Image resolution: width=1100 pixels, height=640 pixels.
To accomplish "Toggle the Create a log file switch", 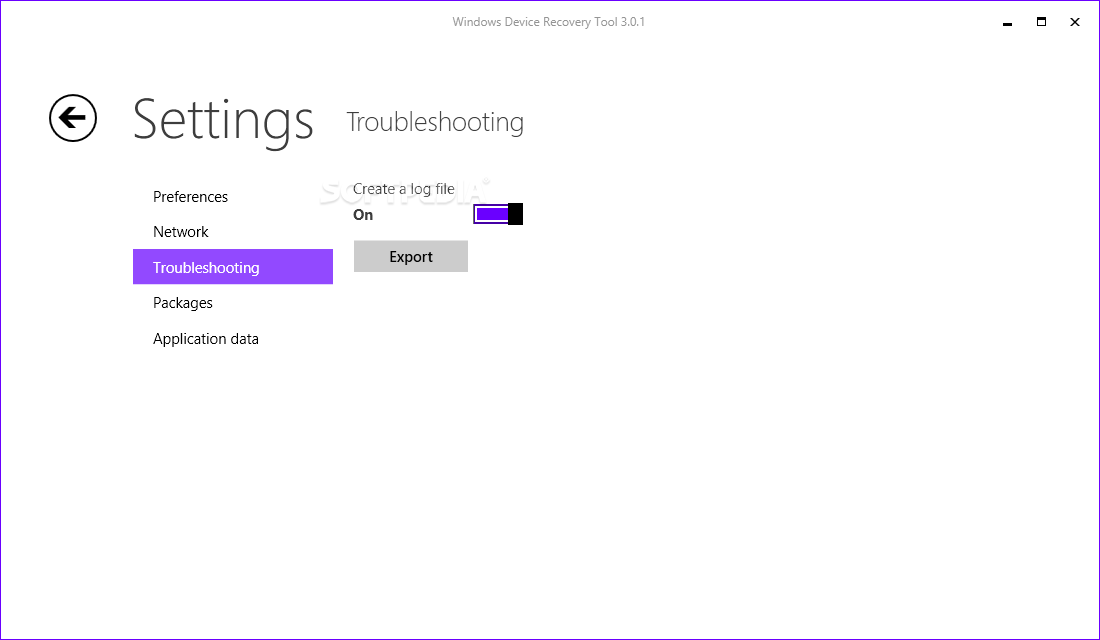I will [x=498, y=214].
